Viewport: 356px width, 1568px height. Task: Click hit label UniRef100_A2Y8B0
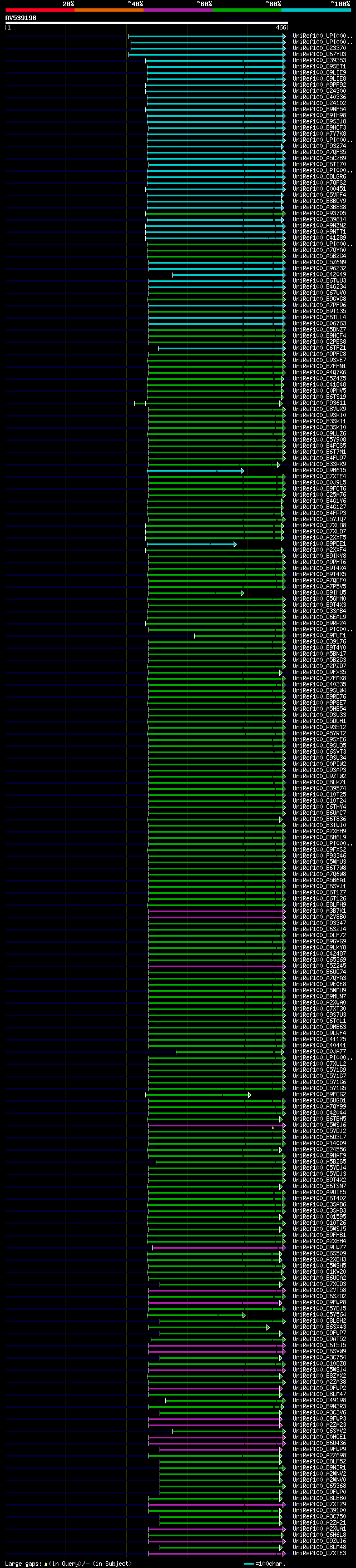pos(319,917)
